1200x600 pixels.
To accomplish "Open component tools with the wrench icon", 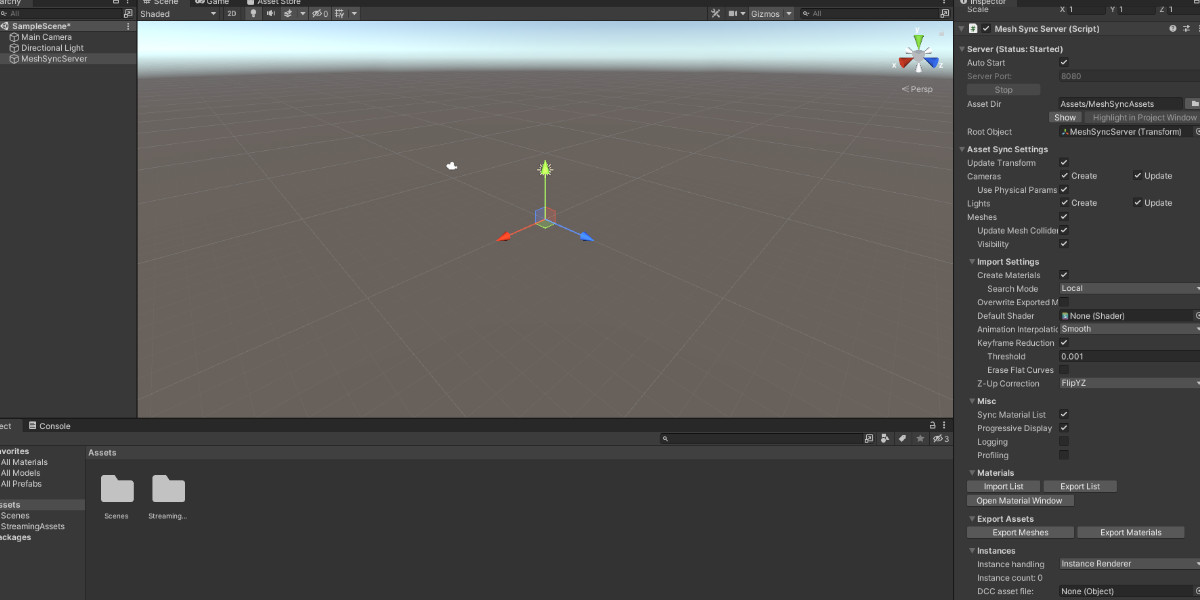I will [715, 14].
